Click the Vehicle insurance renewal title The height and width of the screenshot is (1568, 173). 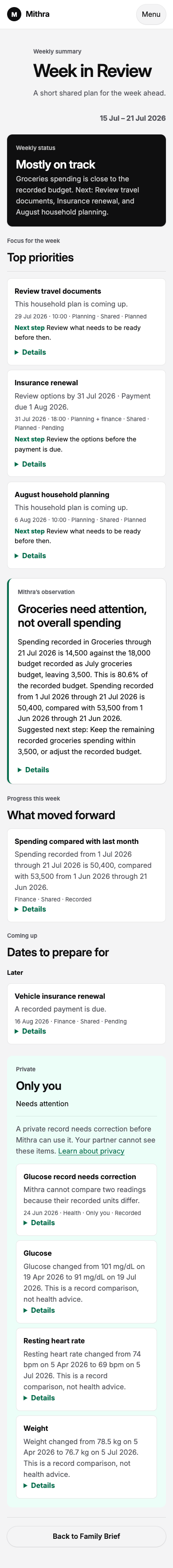60,997
